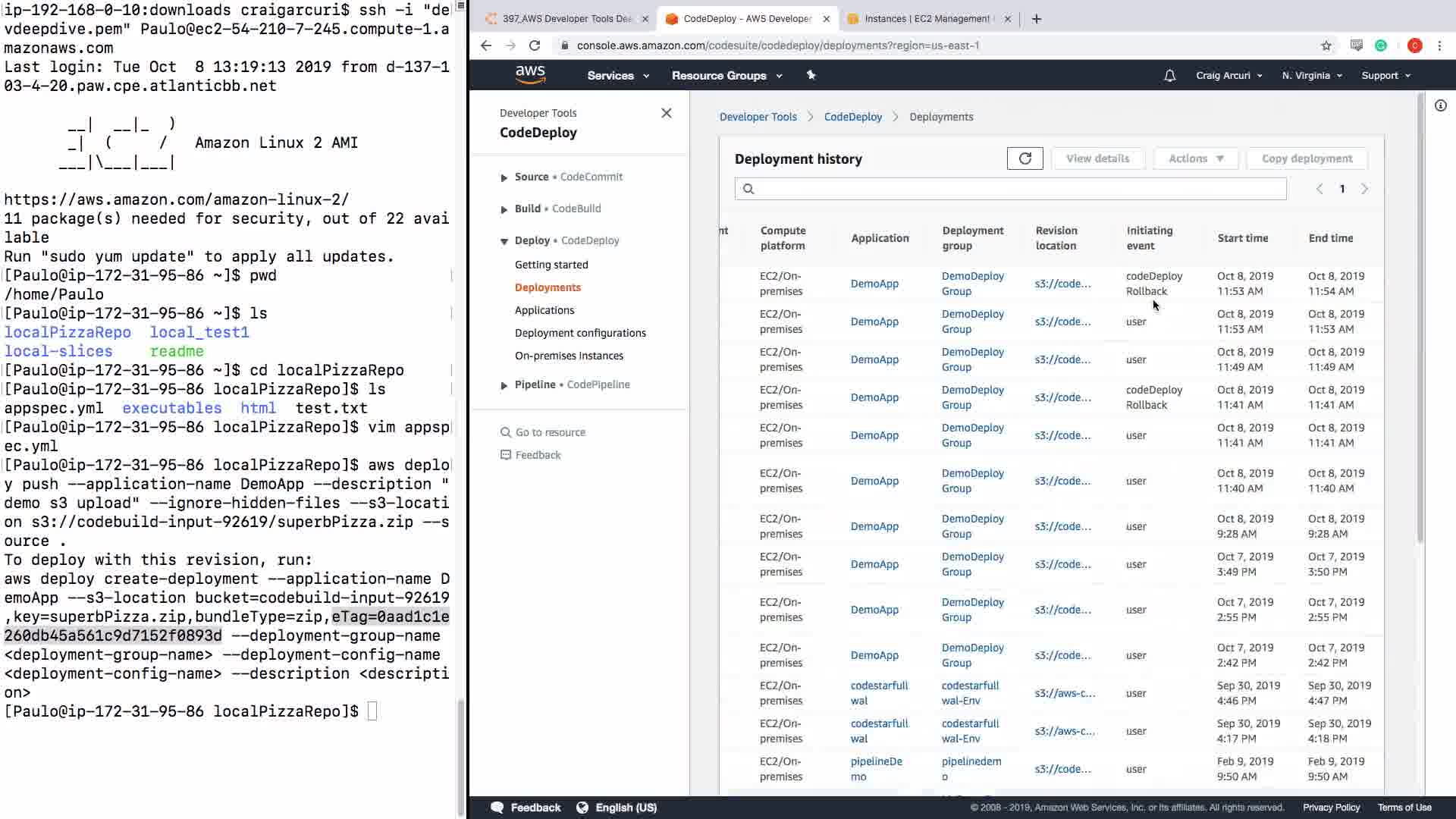Switch to the Instances EC2 Management tab
Image resolution: width=1456 pixels, height=819 pixels.
926,19
